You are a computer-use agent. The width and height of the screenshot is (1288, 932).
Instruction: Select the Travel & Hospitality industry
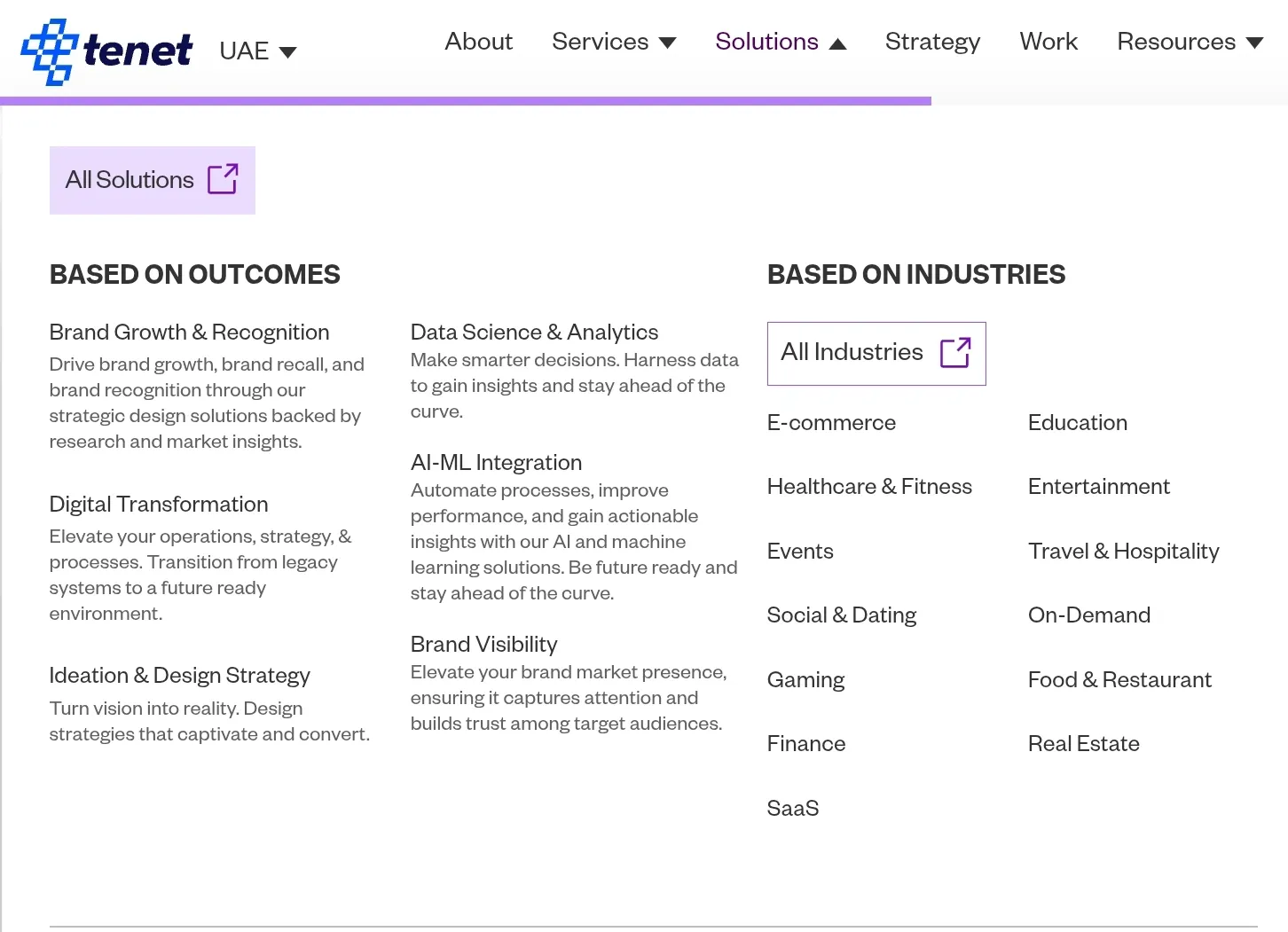pos(1123,552)
